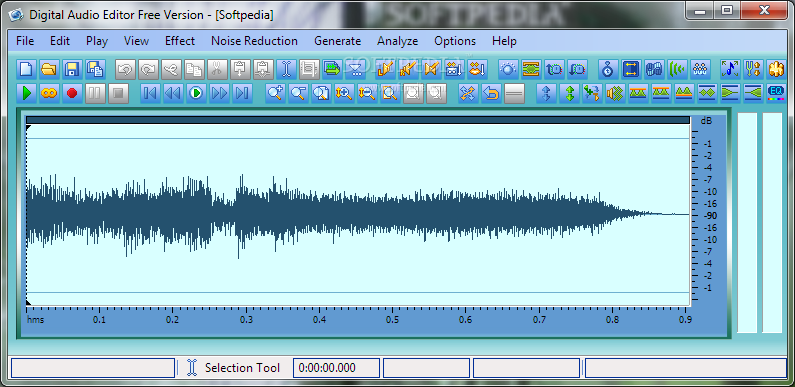Zoom in with magnifier plus icon
The image size is (795, 387).
275,93
